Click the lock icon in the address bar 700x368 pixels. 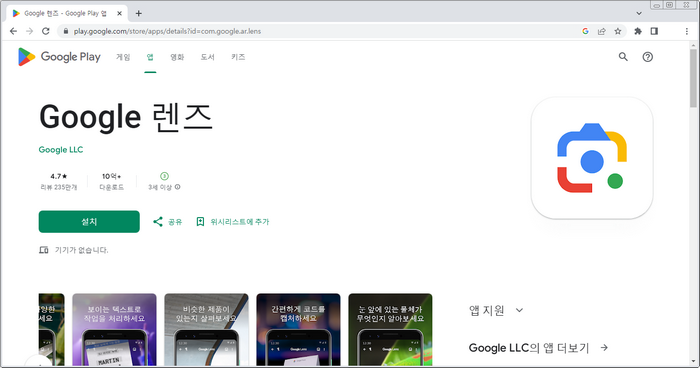pyautogui.click(x=66, y=31)
